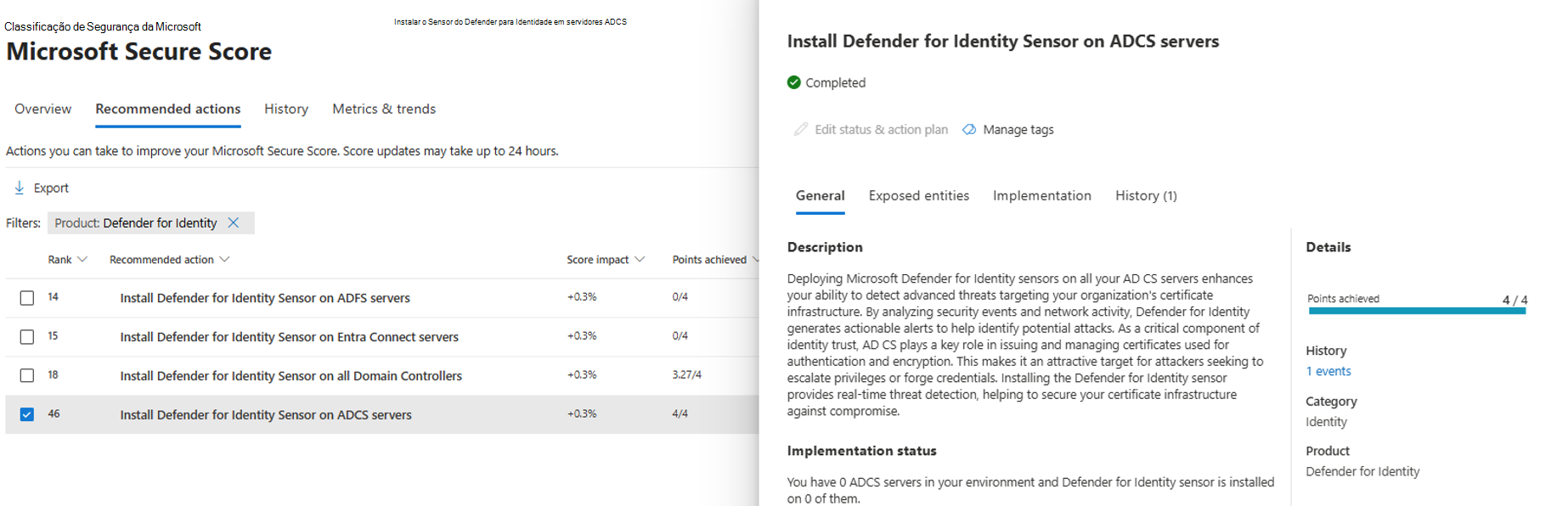
Task: Click the green Completed checkmark icon
Action: (x=794, y=82)
